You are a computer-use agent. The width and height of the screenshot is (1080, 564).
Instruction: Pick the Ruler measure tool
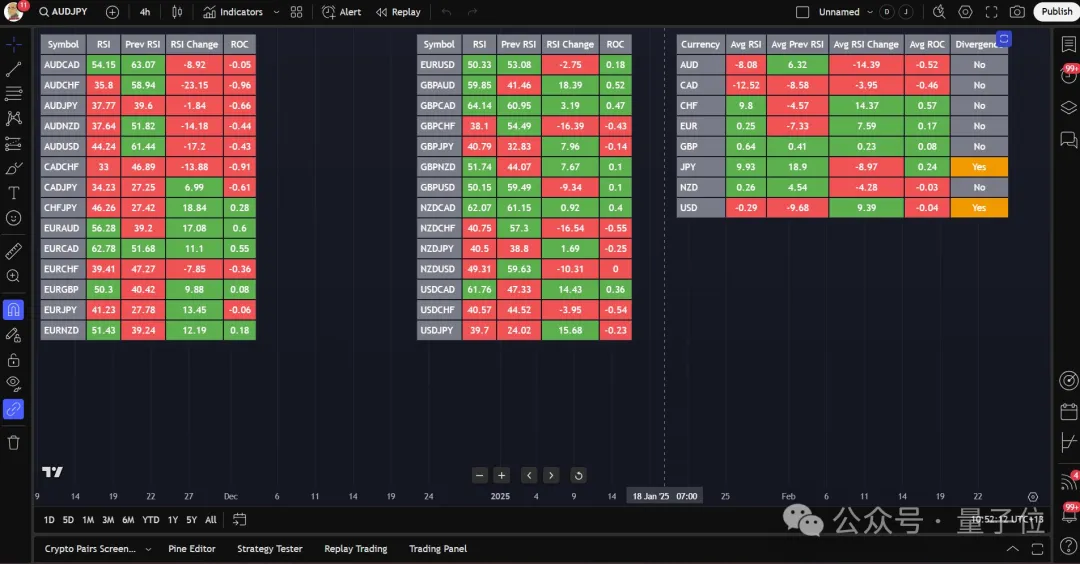coord(14,251)
